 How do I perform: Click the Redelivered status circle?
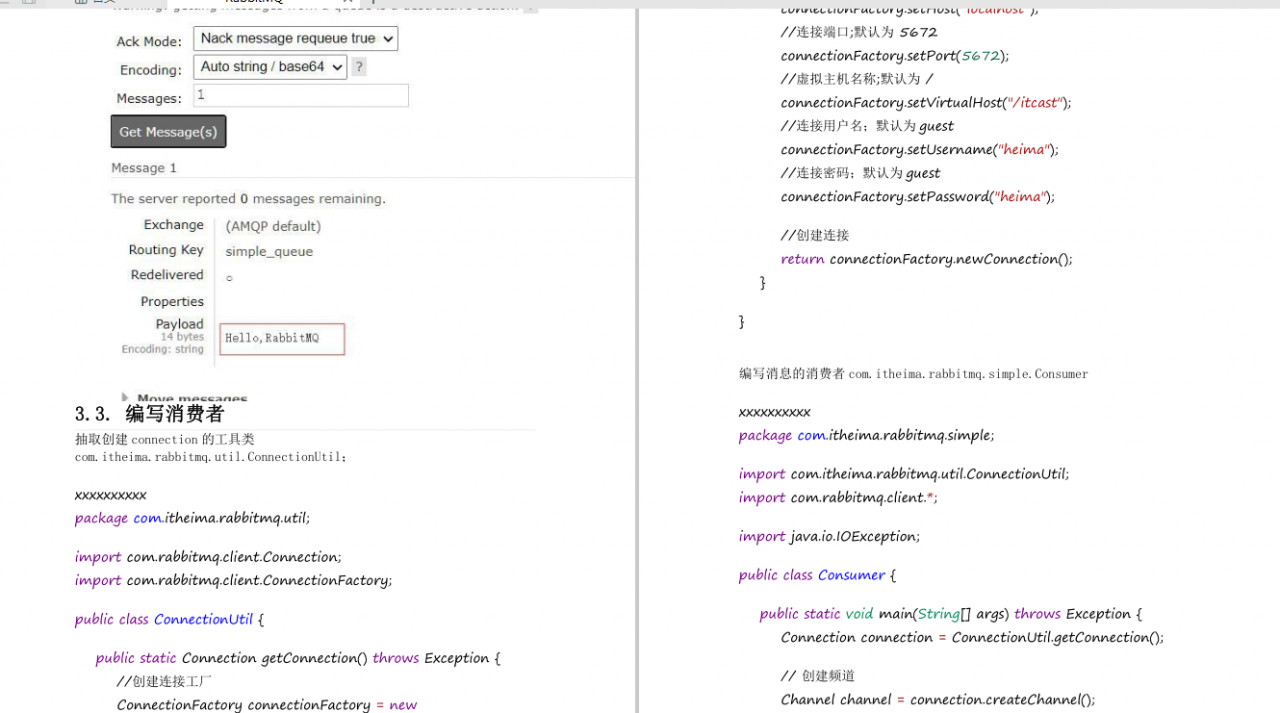229,278
